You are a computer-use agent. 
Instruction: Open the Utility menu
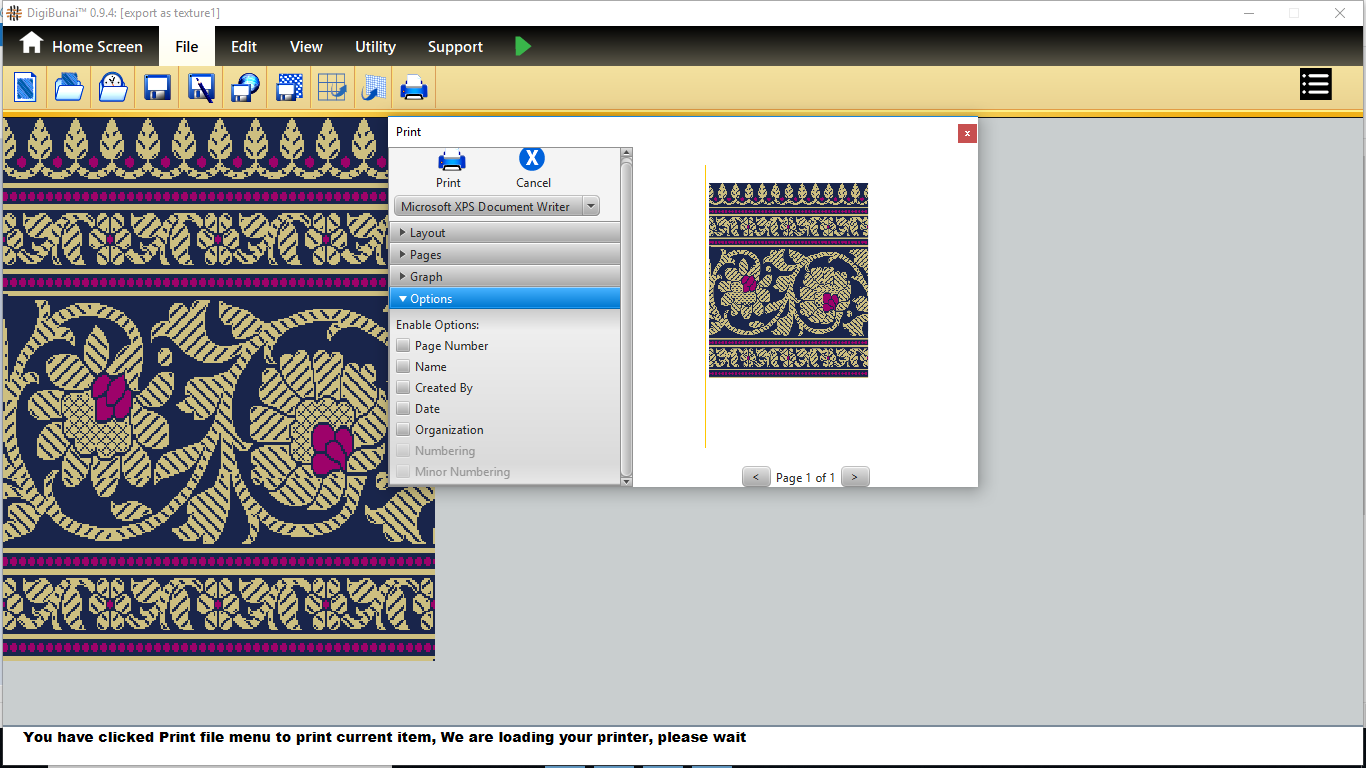click(x=375, y=47)
